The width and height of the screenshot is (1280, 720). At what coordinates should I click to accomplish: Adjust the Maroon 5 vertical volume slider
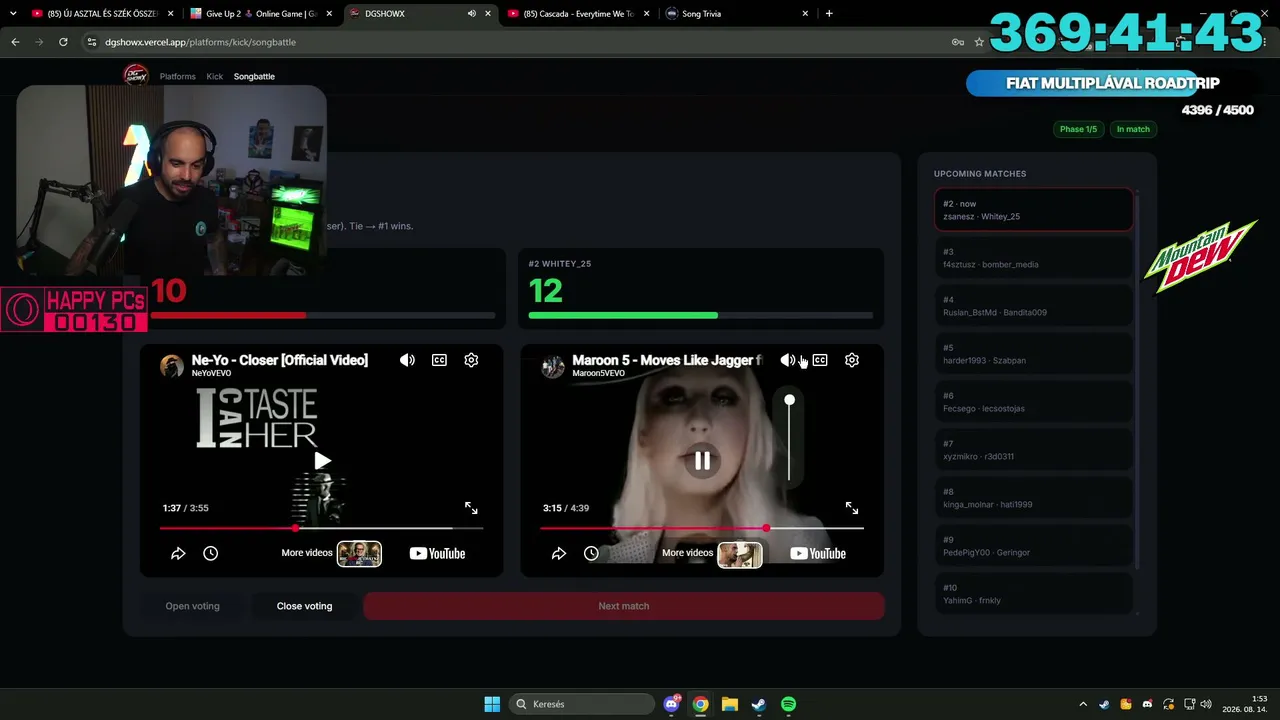click(x=789, y=439)
